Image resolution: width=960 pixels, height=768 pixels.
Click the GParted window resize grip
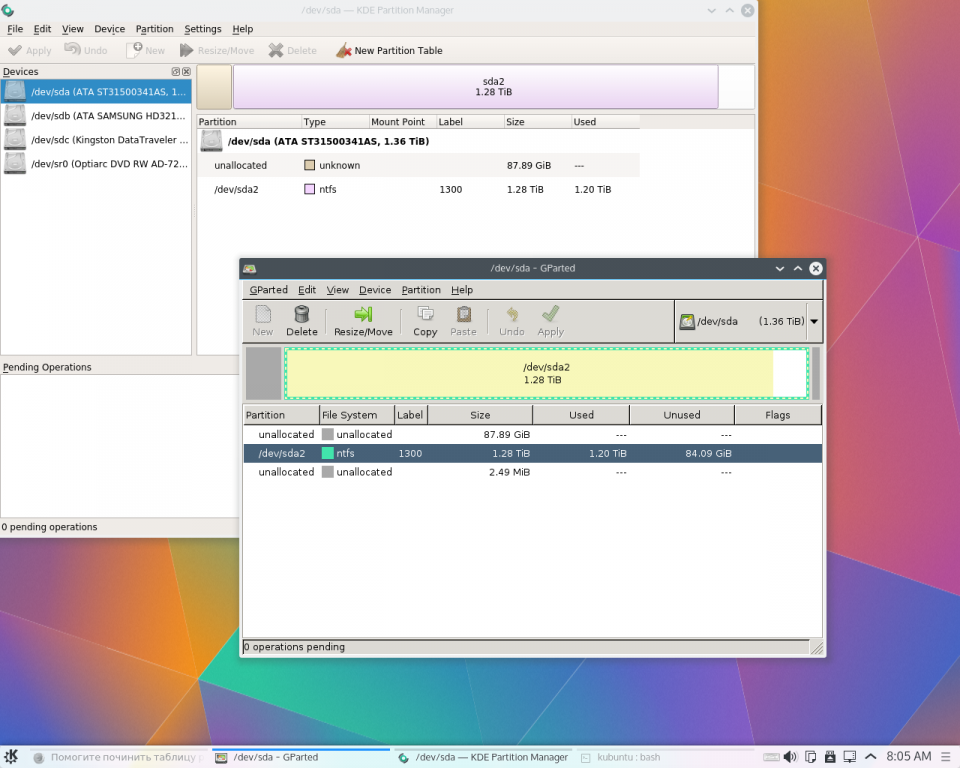[x=817, y=647]
